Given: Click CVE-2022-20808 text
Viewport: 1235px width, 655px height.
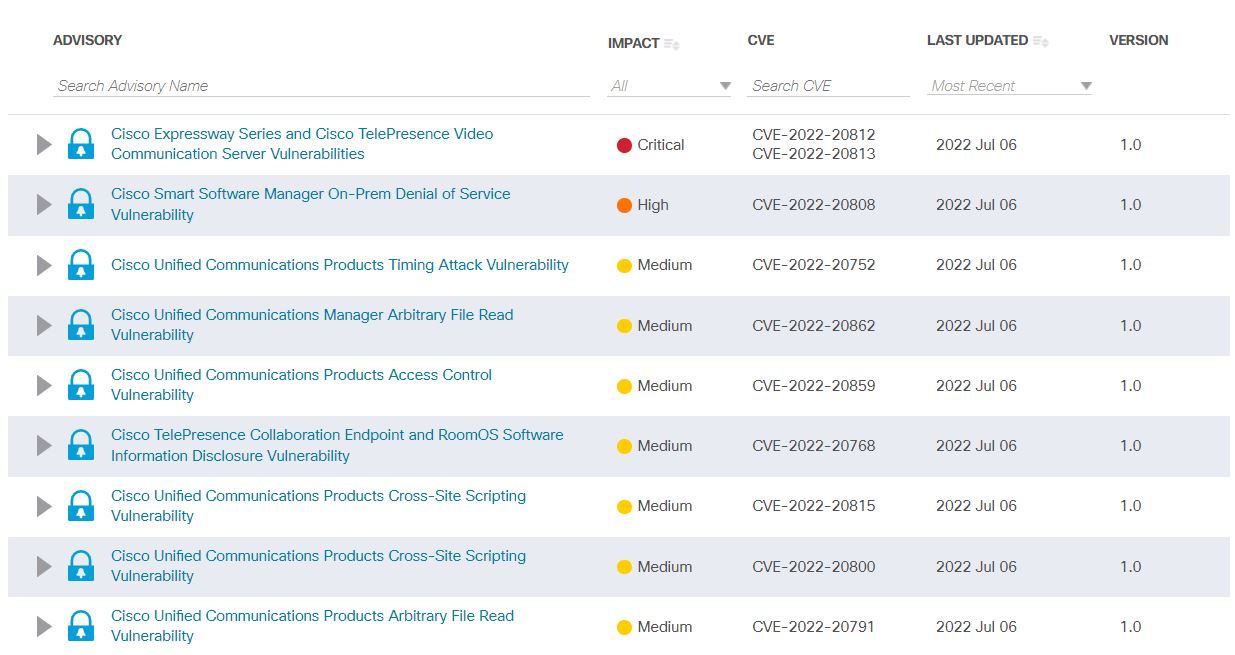Looking at the screenshot, I should [813, 205].
